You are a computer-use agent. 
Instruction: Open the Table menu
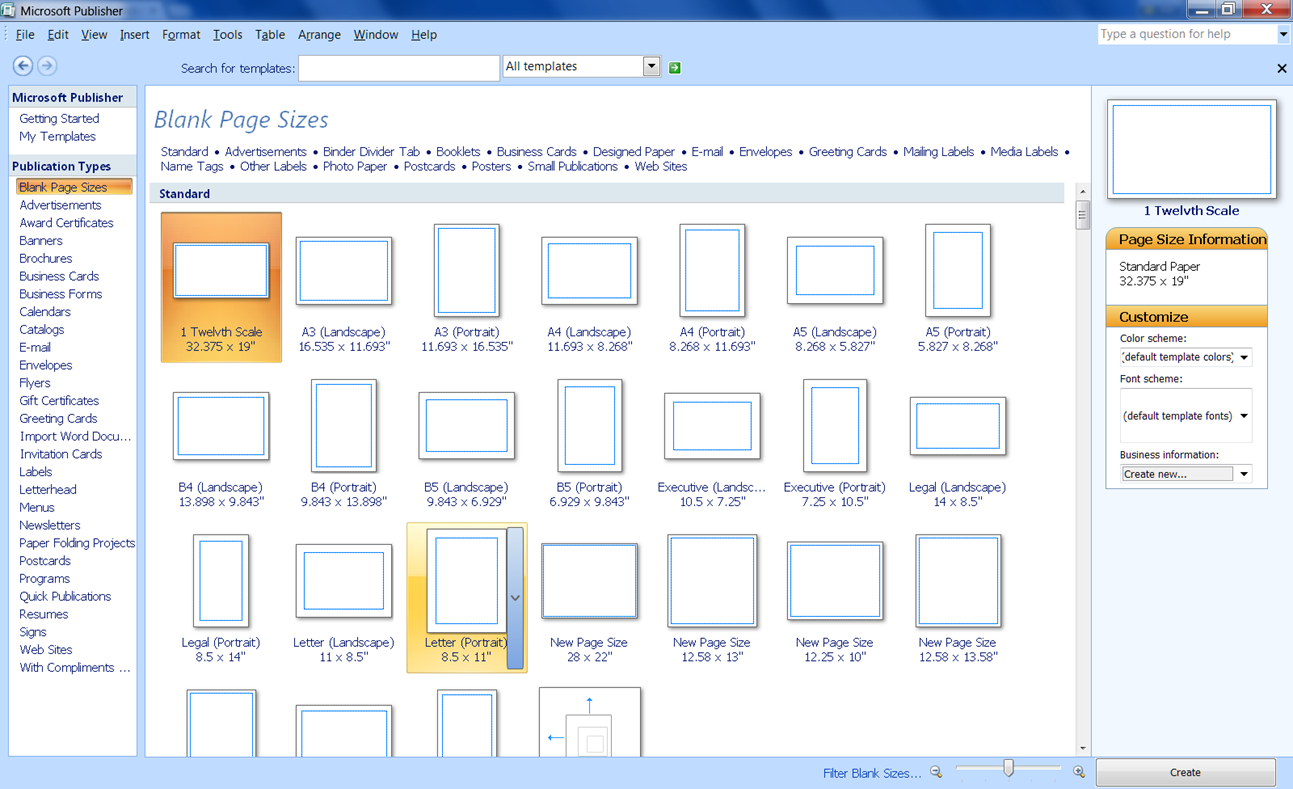(x=270, y=34)
